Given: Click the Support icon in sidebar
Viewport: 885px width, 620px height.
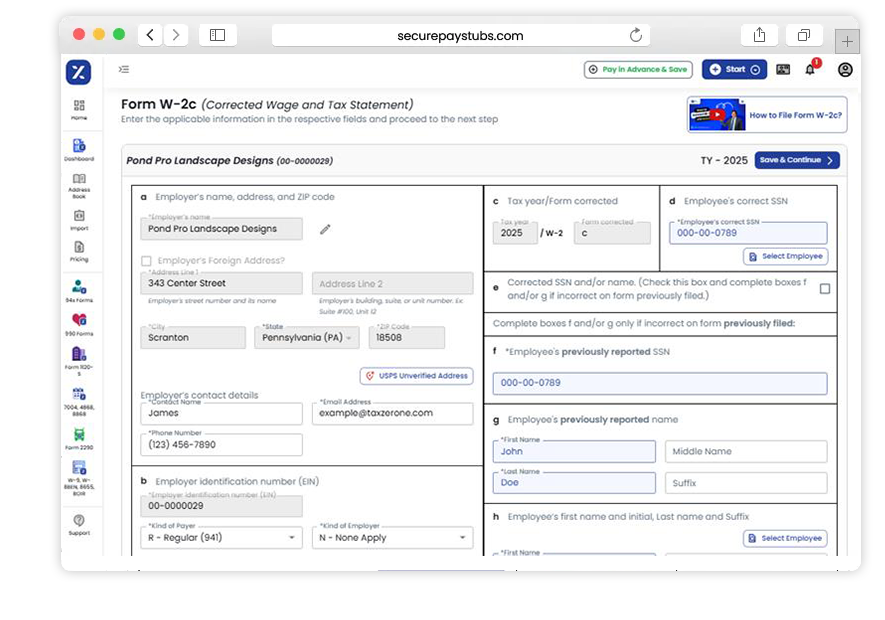Looking at the screenshot, I should click(79, 524).
